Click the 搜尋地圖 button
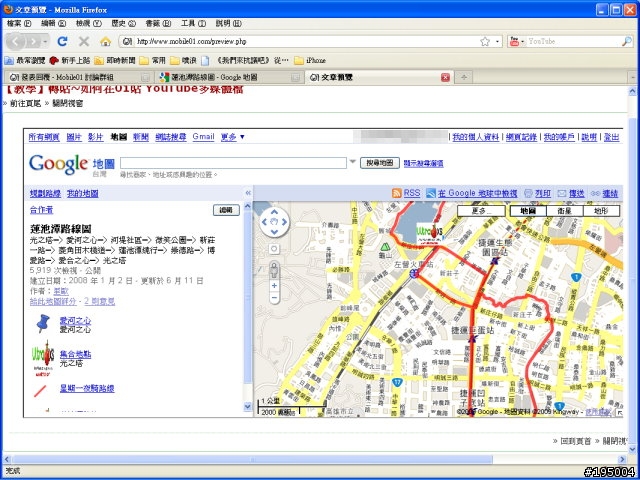Viewport: 640px width, 480px height. pos(380,163)
